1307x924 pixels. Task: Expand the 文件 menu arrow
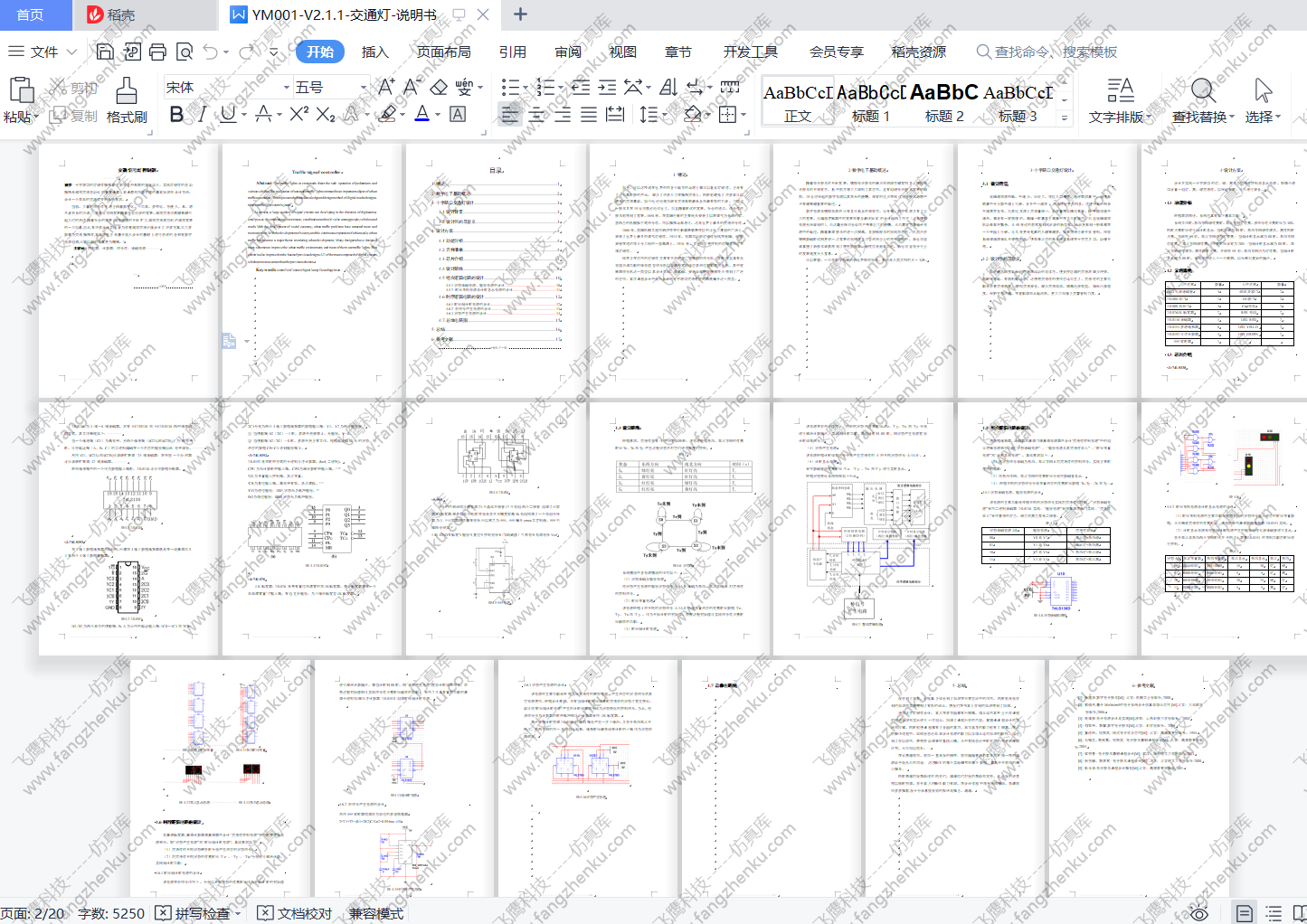coord(71,52)
